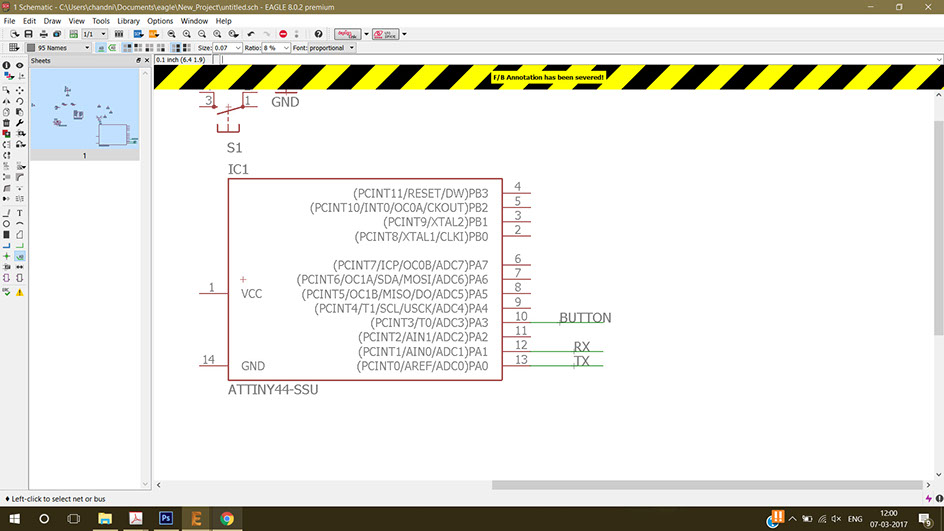Image resolution: width=944 pixels, height=531 pixels.
Task: Open the grid settings
Action: (13, 48)
